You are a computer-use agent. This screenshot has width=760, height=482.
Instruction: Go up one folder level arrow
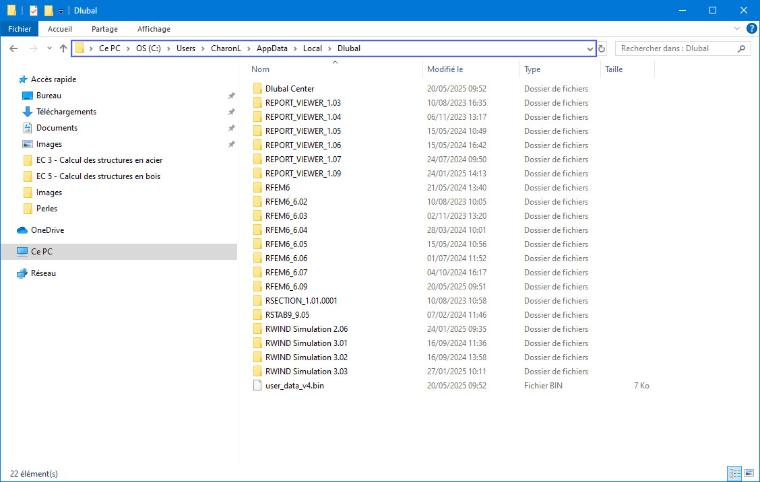click(x=63, y=48)
